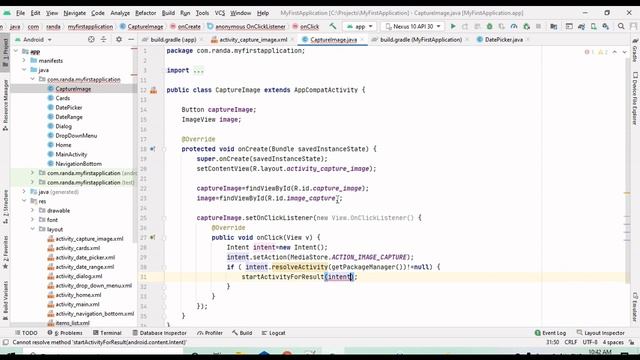This screenshot has height=360, width=640.
Task: Jump to next highlighted error arrow
Action: pos(624,52)
